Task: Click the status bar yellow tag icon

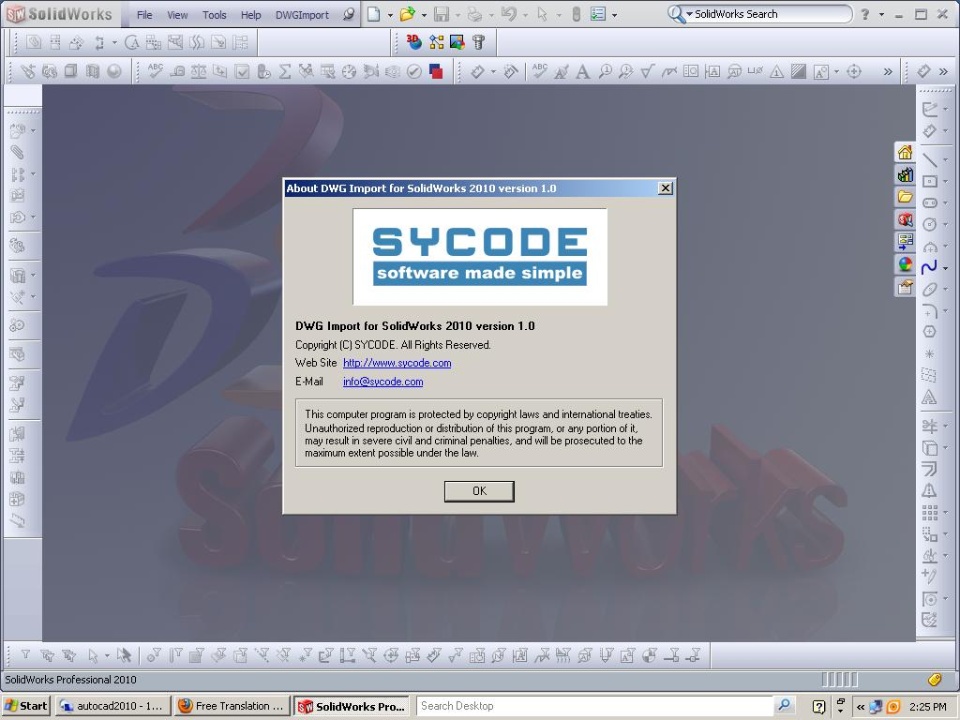Action: 934,679
